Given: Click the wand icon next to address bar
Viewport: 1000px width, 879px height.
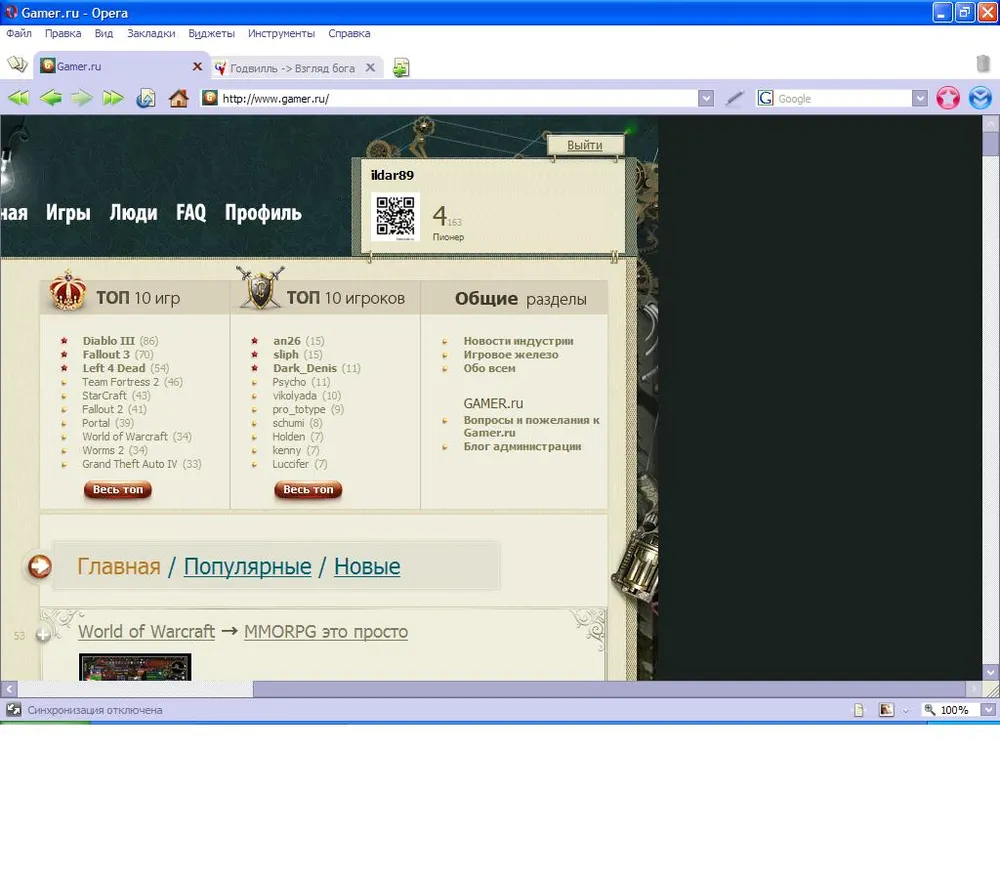Looking at the screenshot, I should 735,98.
